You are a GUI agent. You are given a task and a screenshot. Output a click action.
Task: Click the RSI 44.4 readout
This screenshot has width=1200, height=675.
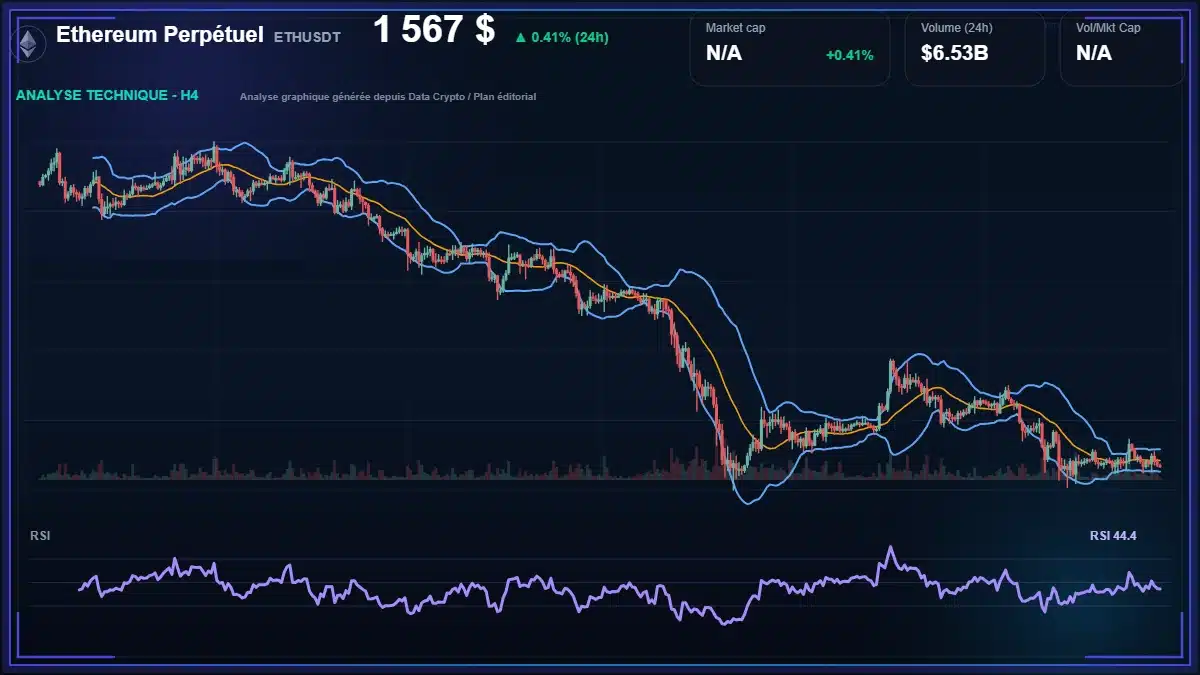(1113, 536)
